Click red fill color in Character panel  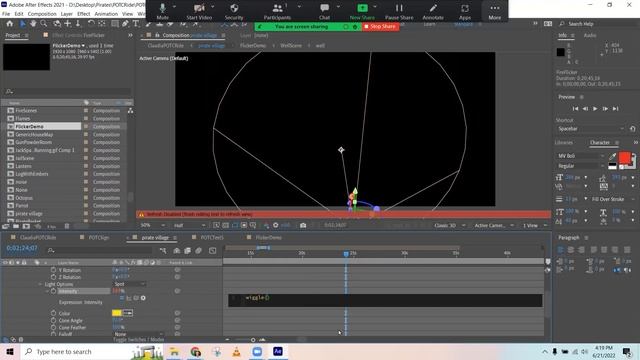tap(624, 158)
